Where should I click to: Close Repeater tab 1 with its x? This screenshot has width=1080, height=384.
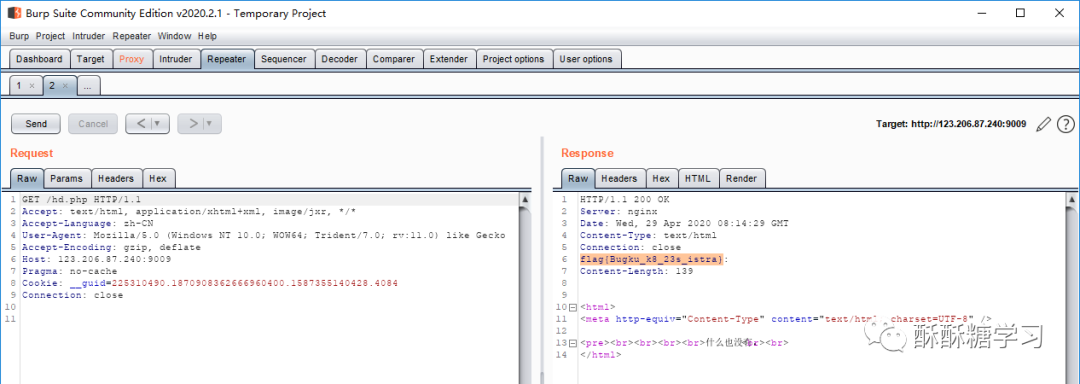[32, 86]
